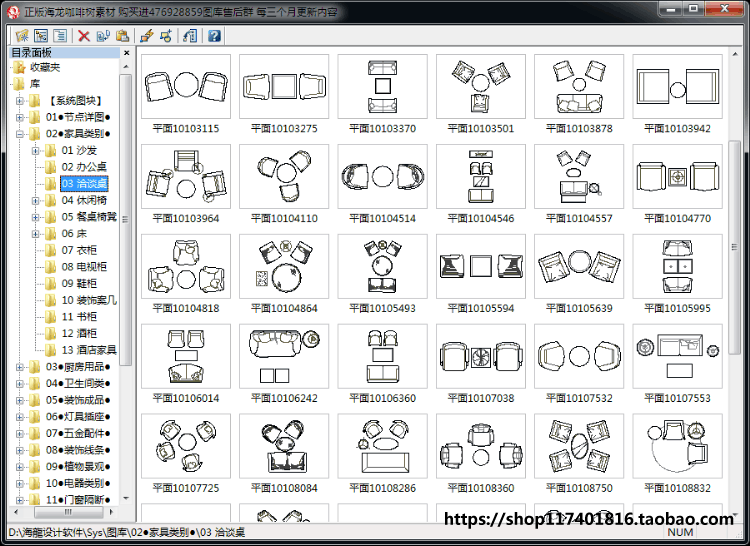
Task: Expand the 03●厨房用品● tree node
Action: tap(20, 367)
